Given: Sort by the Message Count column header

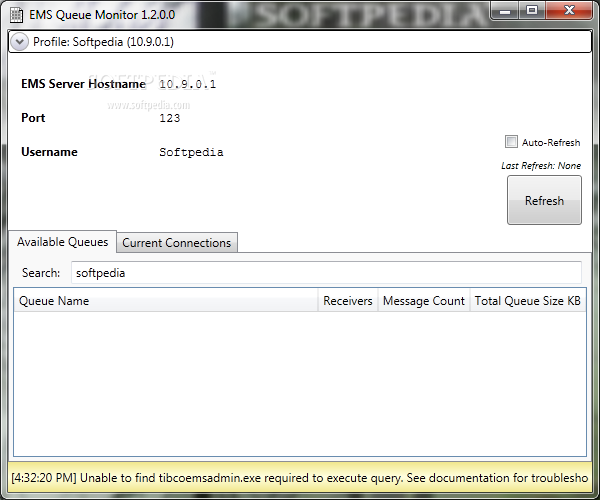Looking at the screenshot, I should click(x=424, y=301).
